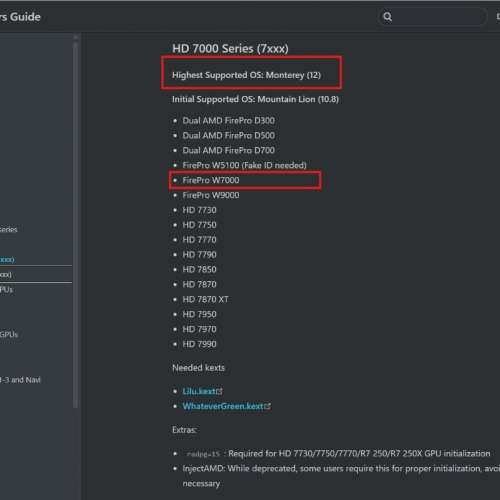
Task: Select highlighted (xxxx) sidebar entry
Action: click(7, 259)
